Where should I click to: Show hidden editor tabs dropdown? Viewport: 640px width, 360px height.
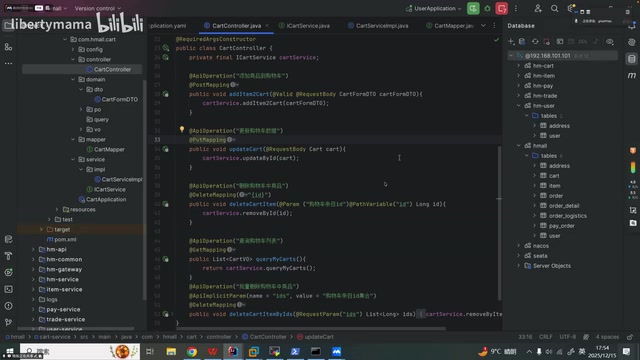[x=483, y=25]
